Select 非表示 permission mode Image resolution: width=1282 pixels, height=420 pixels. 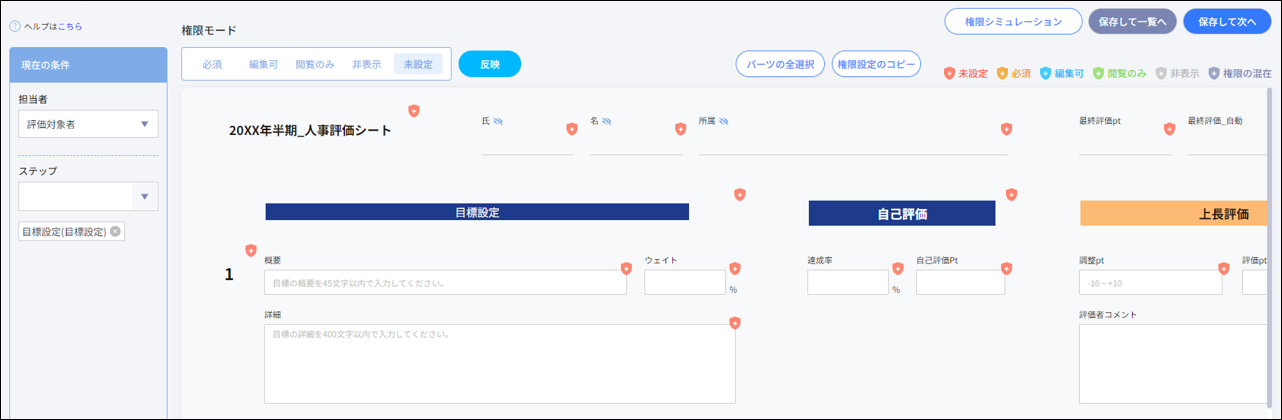[366, 64]
